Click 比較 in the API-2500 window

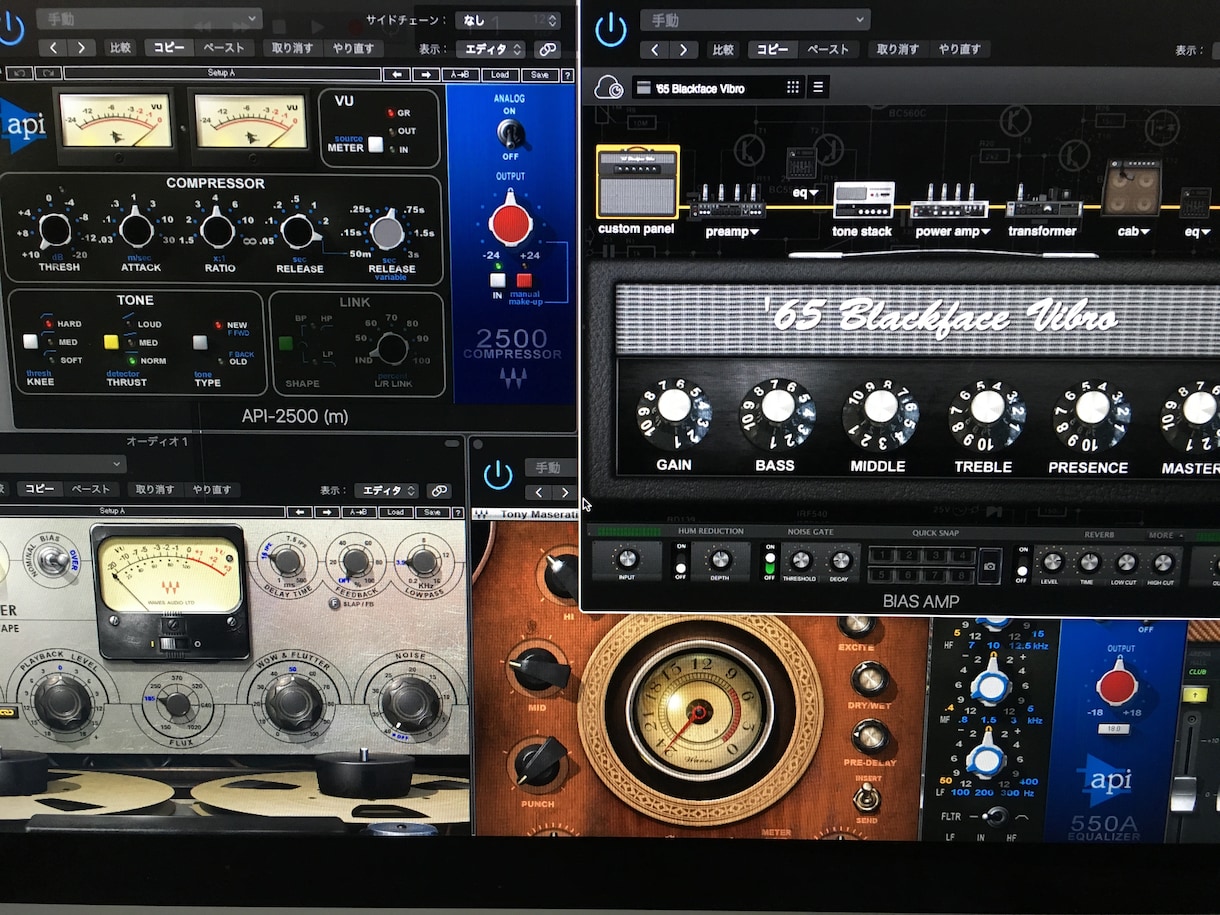pos(120,48)
